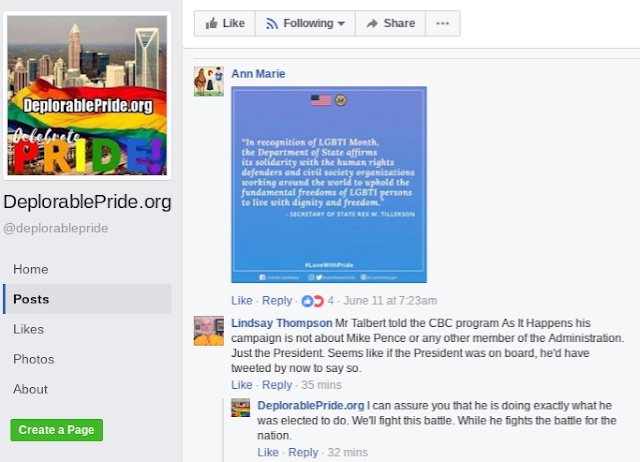
Task: View the Tillerson LGBTI quote image
Action: [x=329, y=184]
